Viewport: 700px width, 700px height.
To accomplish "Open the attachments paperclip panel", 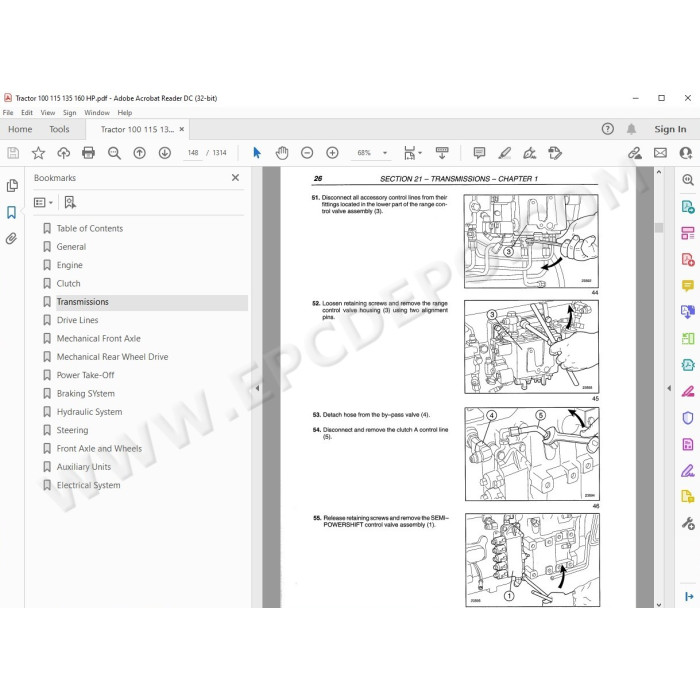I will 11,238.
